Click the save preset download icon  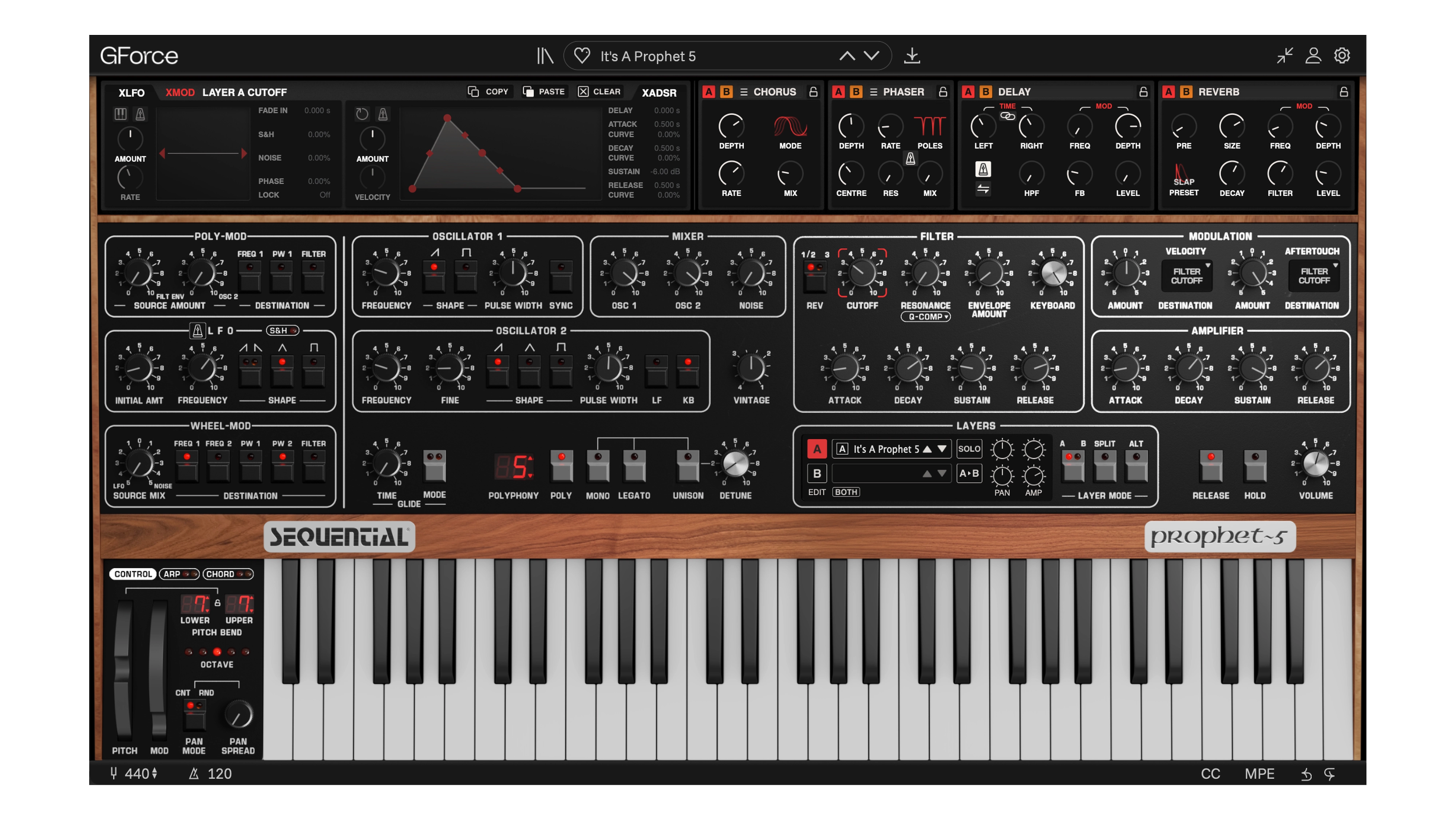(x=912, y=56)
